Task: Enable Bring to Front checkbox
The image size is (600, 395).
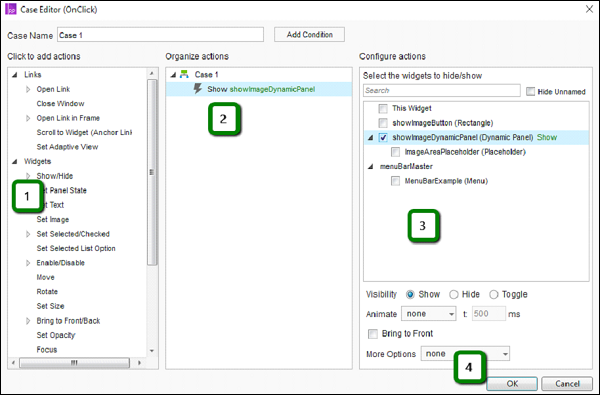Action: pyautogui.click(x=373, y=334)
